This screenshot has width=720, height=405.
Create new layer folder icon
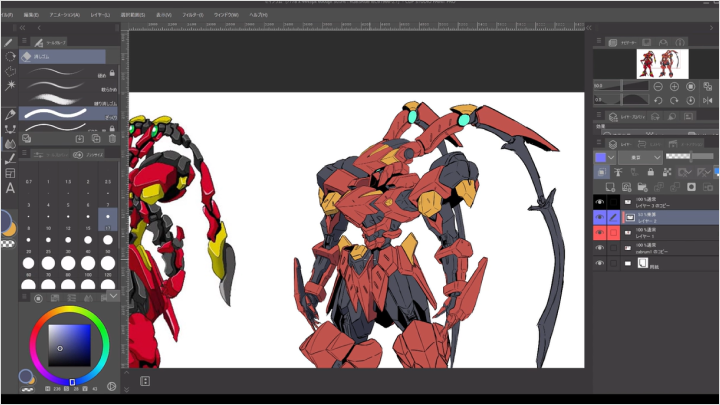(642, 187)
